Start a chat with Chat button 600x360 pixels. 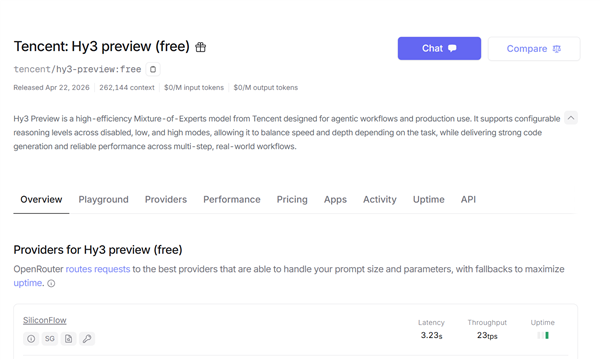pos(439,48)
